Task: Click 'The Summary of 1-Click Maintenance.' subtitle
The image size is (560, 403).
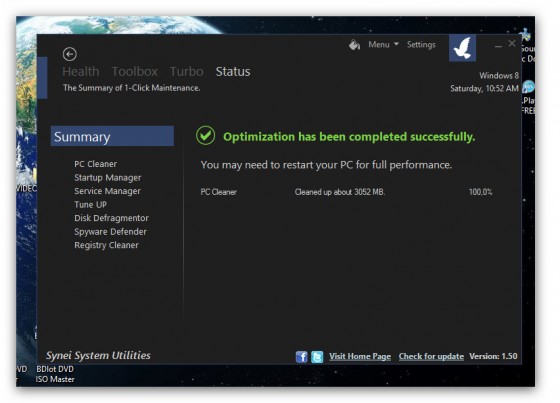Action: (x=131, y=88)
